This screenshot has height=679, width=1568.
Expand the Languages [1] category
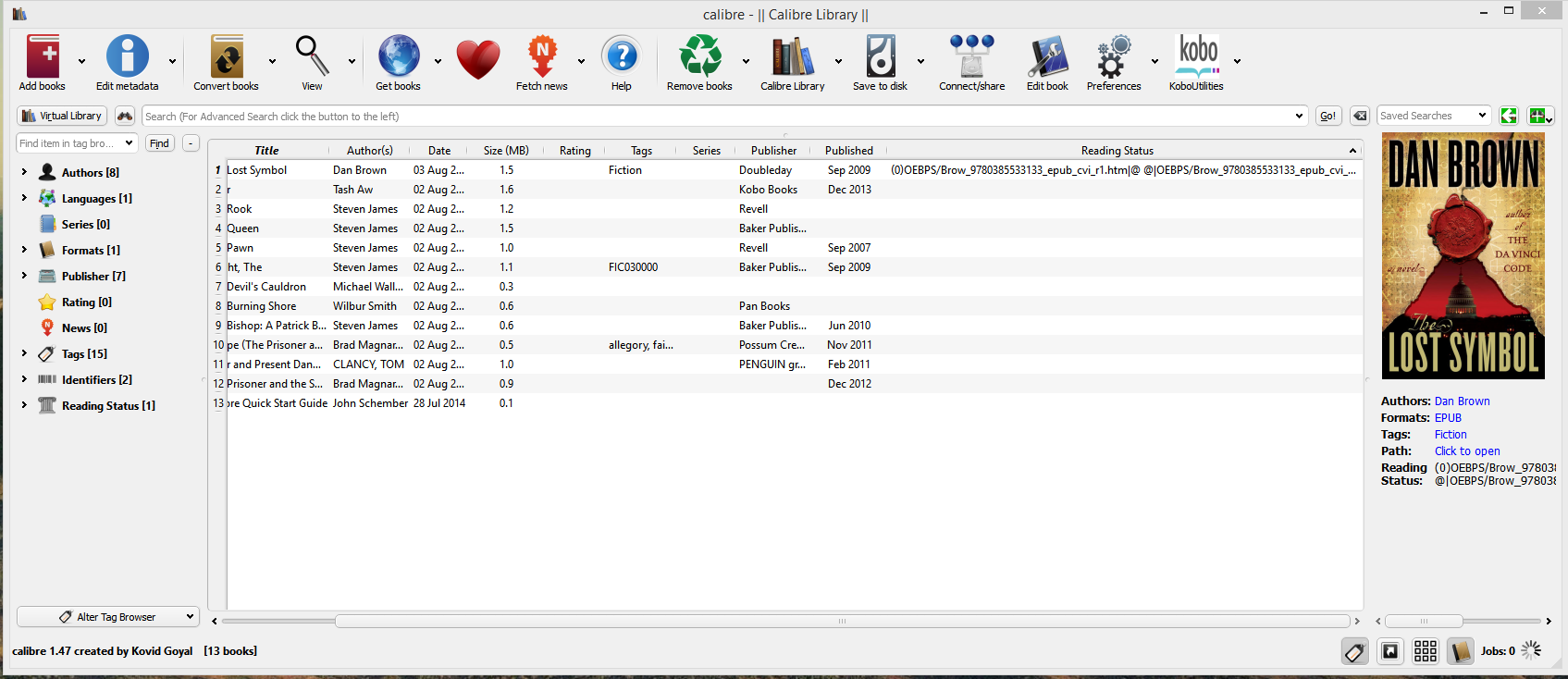pyautogui.click(x=24, y=197)
